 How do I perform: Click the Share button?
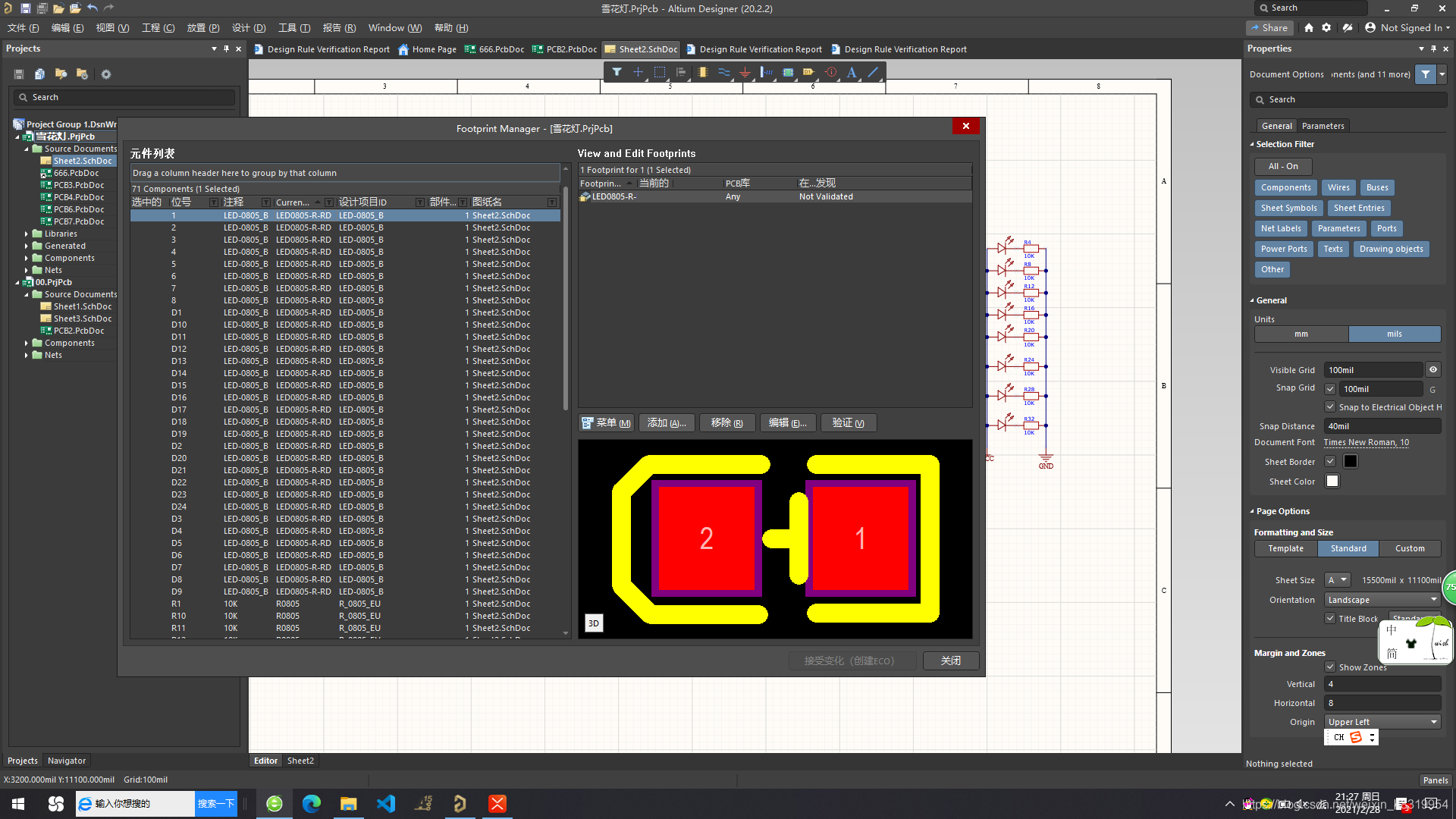coord(1270,27)
